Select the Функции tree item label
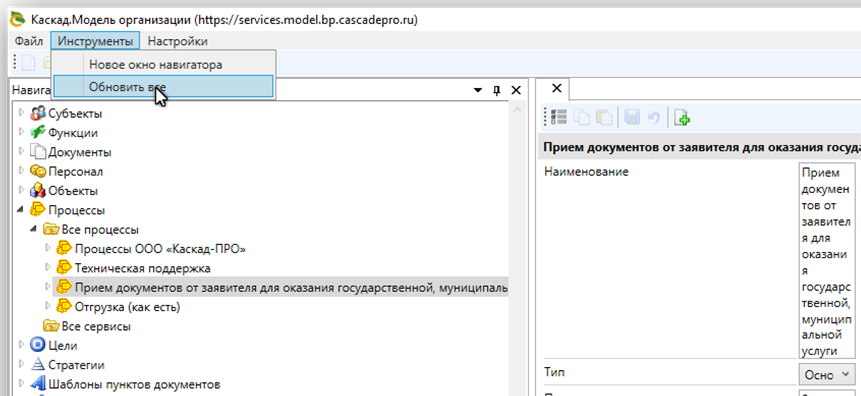Screen dimensions: 861x396 pyautogui.click(x=73, y=133)
